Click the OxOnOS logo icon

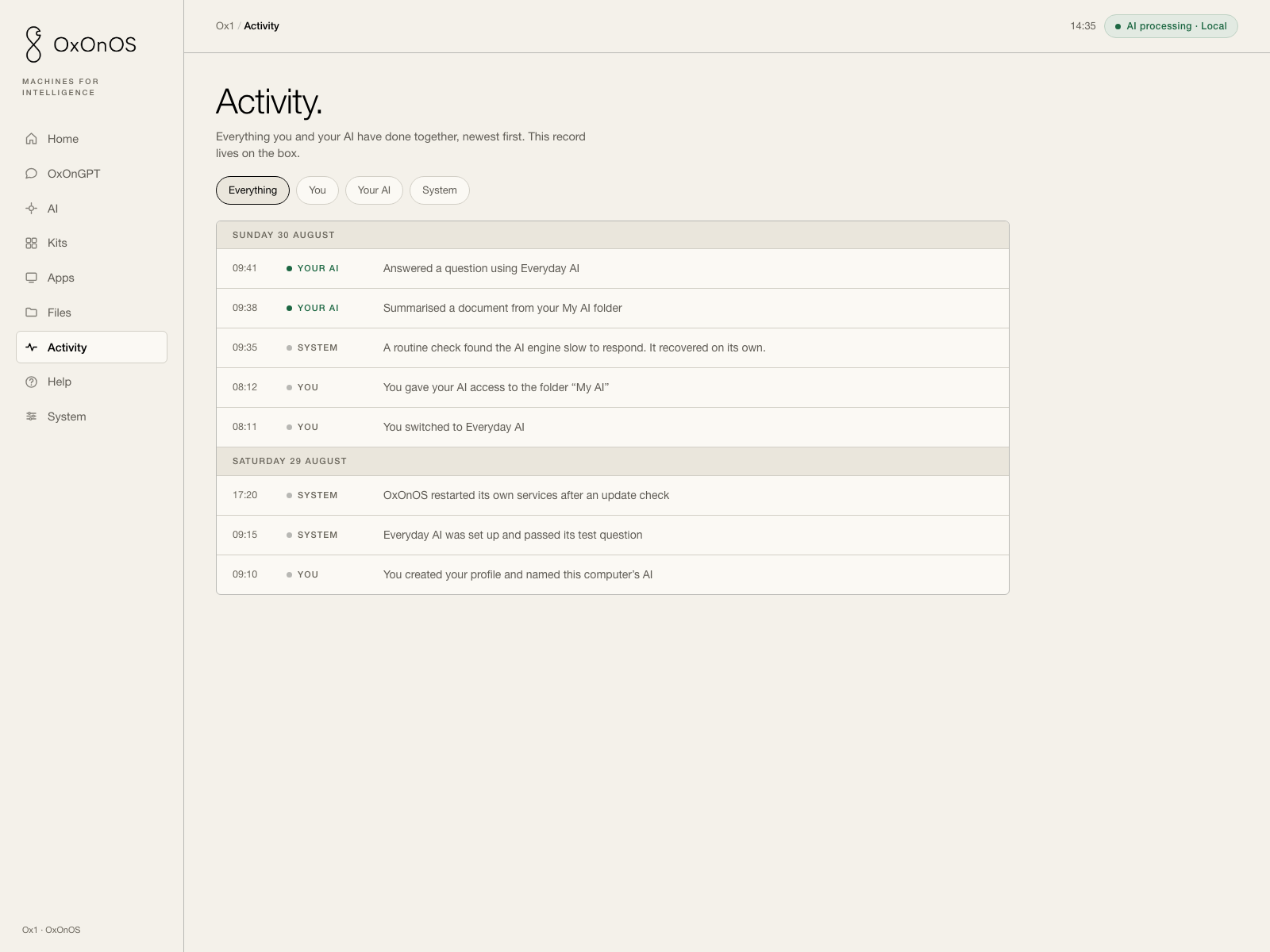[x=33, y=44]
